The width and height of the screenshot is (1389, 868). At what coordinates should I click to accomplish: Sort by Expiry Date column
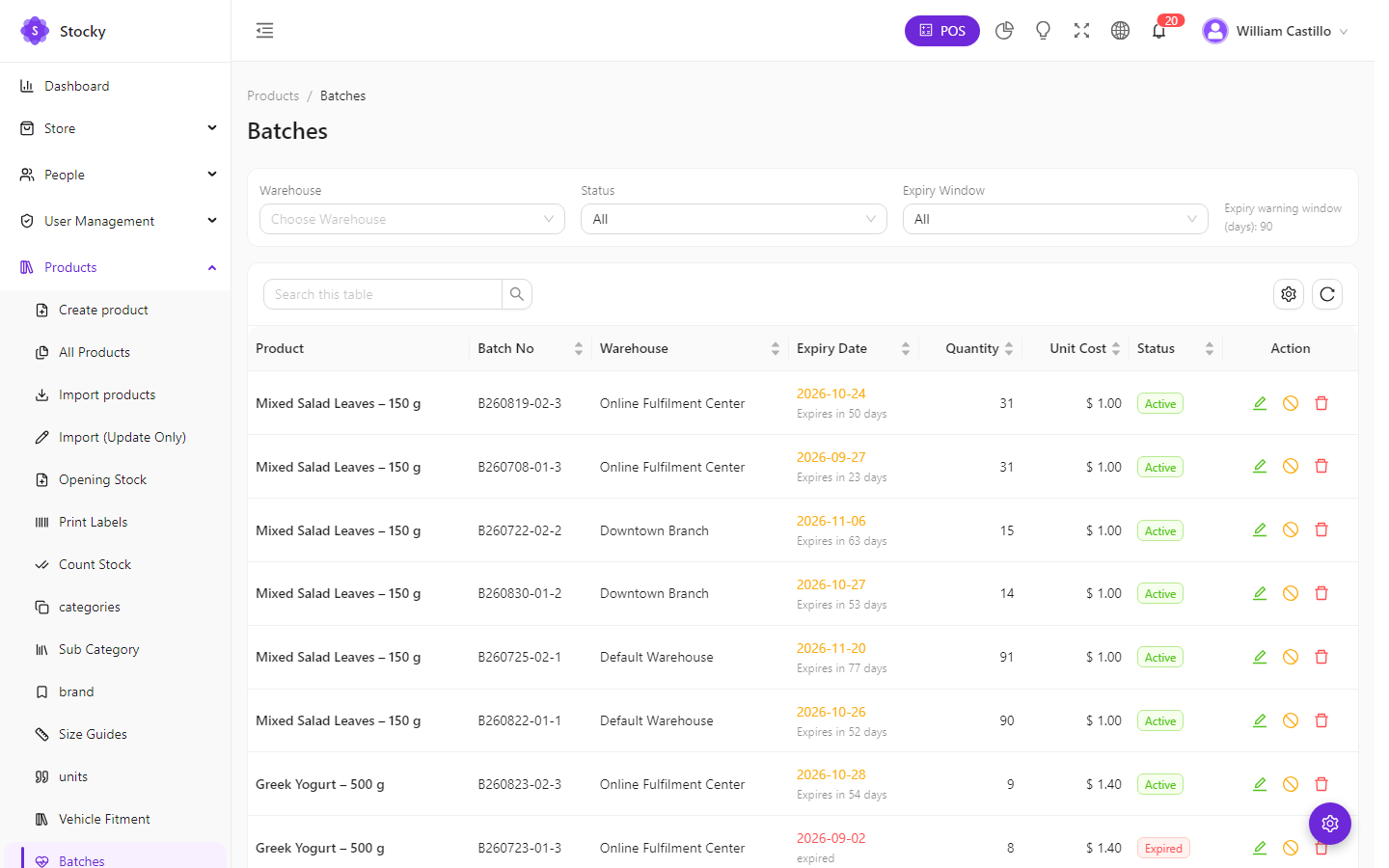tap(854, 348)
